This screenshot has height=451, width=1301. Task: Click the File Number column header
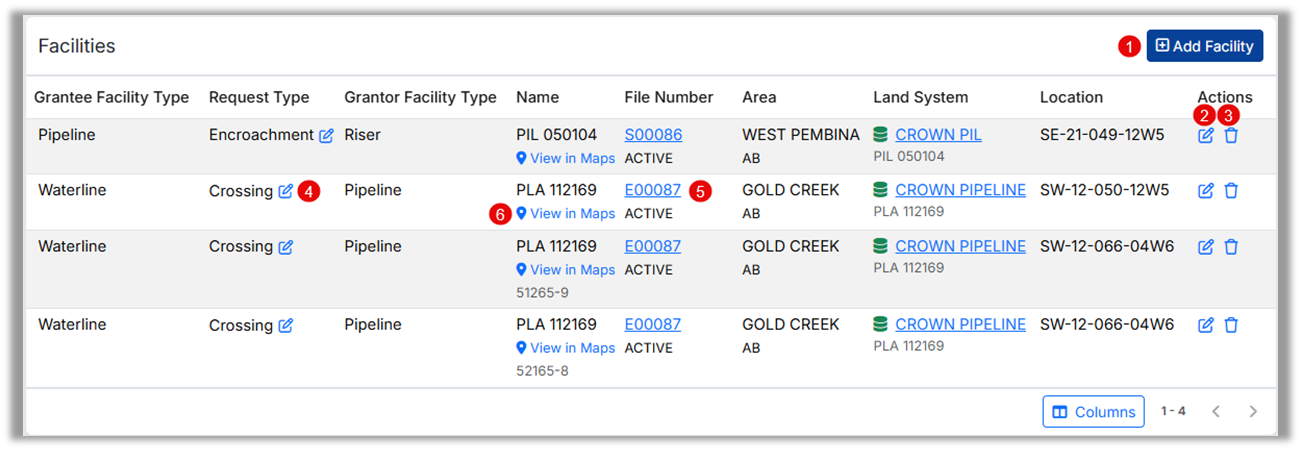tap(669, 97)
